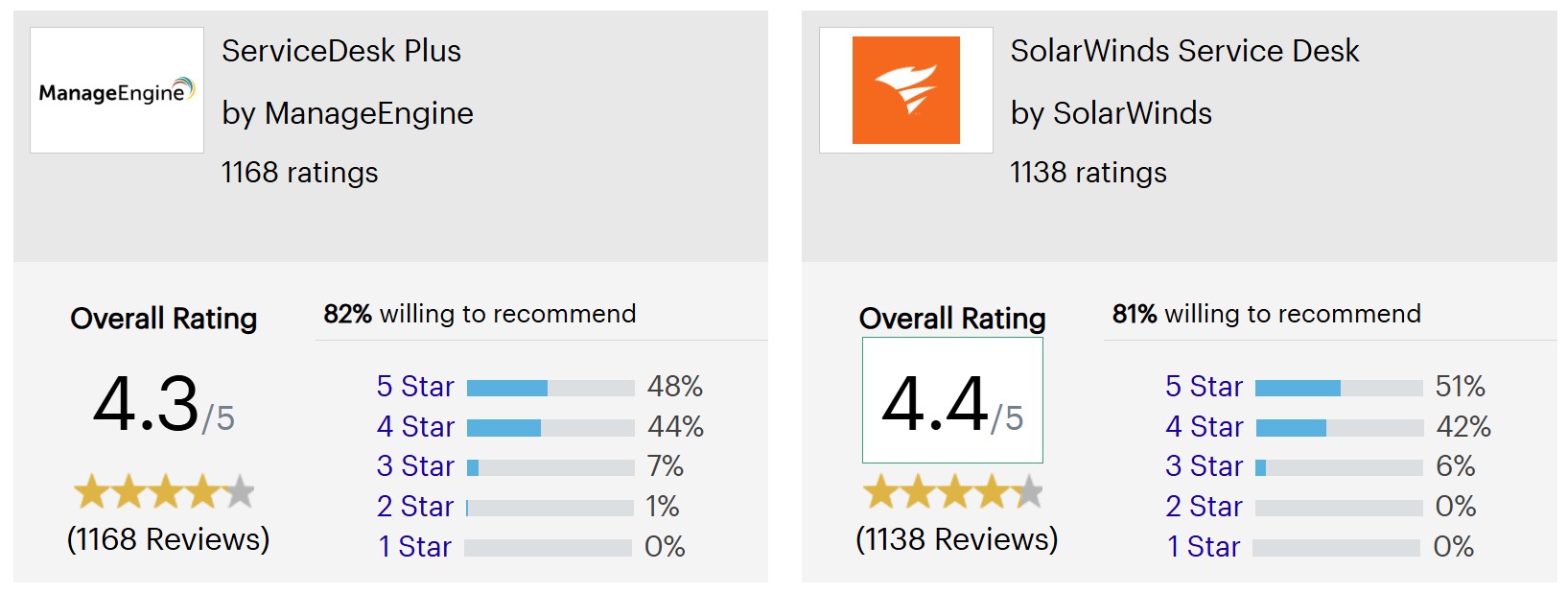Click the ManageEngine logo
Screen dimensions: 1568x594
pos(117,90)
